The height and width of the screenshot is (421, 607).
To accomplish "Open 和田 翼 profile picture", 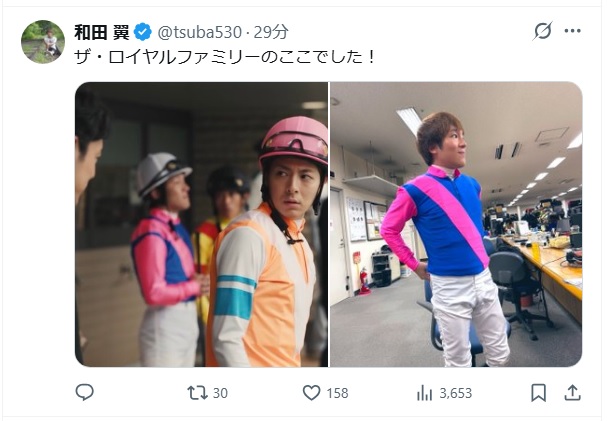I will [43, 42].
